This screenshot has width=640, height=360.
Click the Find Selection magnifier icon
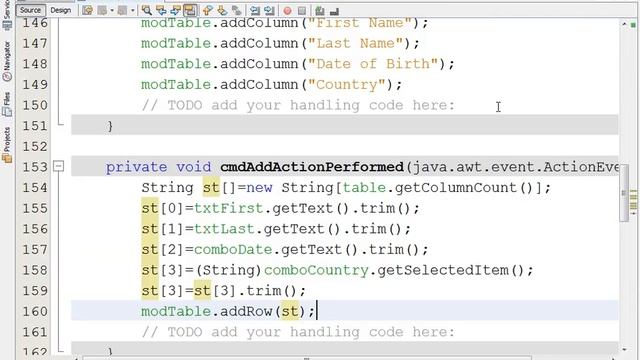point(147,11)
